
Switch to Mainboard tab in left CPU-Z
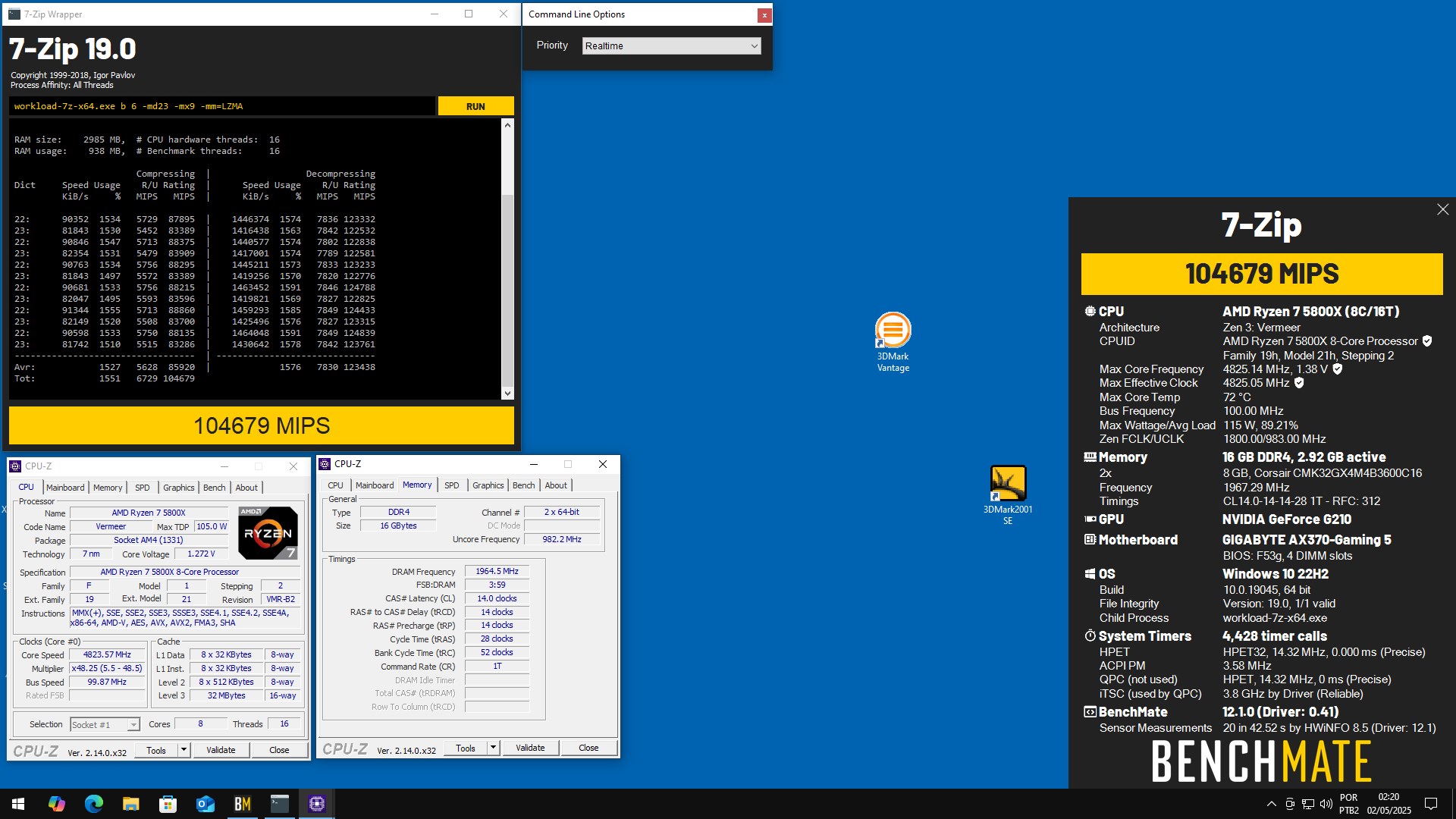coord(65,488)
